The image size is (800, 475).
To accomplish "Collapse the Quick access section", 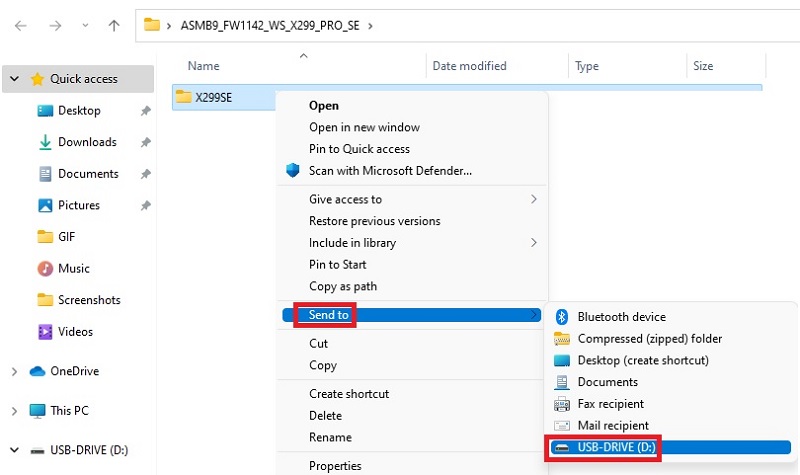I will click(x=14, y=79).
